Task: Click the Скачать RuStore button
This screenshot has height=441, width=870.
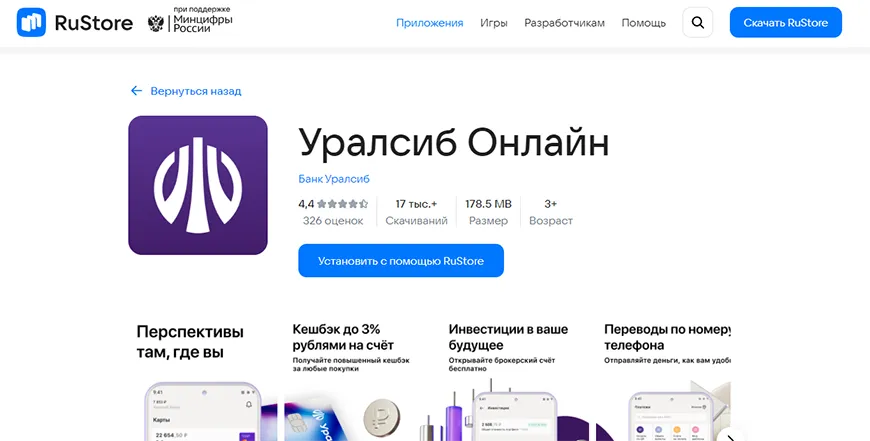Action: point(786,23)
